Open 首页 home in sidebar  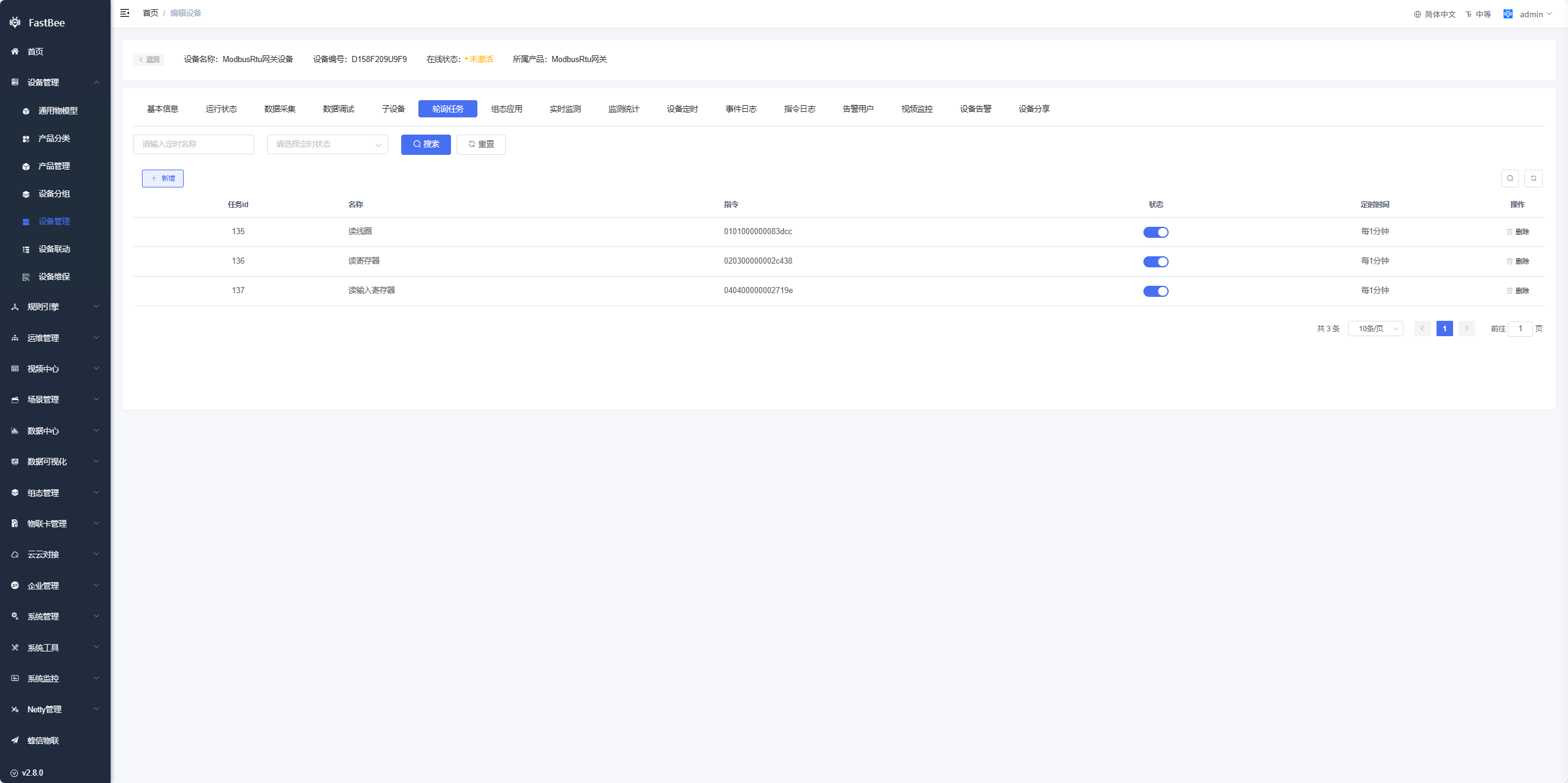click(x=36, y=52)
